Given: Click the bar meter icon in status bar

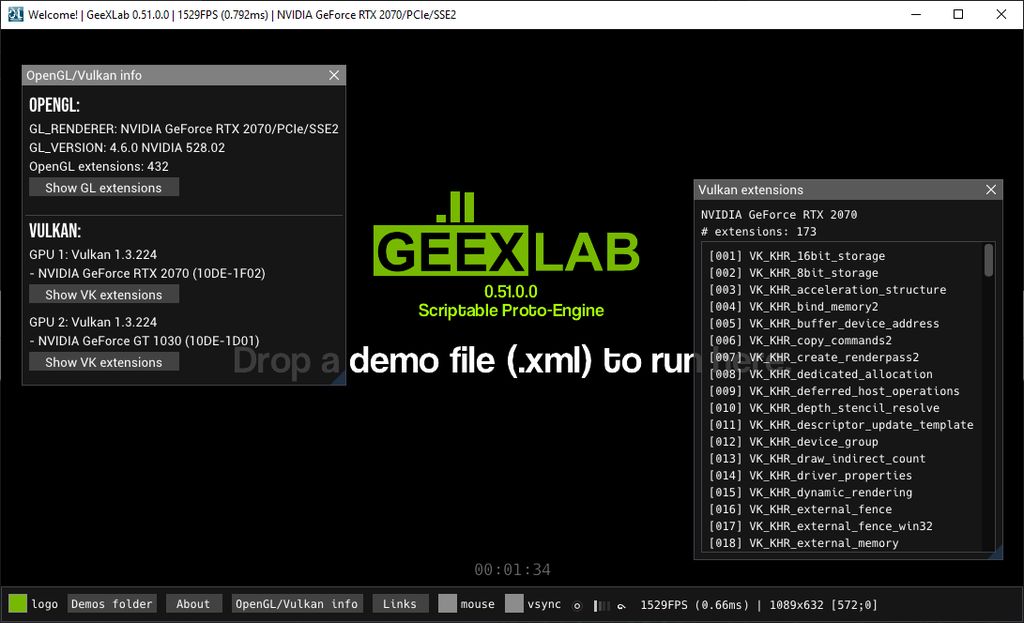Looking at the screenshot, I should click(x=601, y=605).
